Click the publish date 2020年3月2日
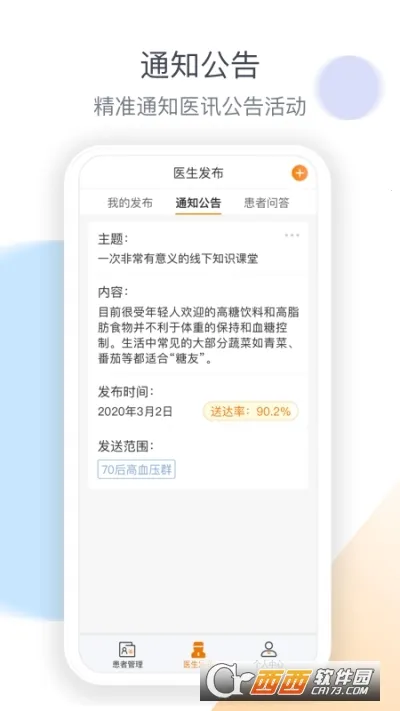 pyautogui.click(x=135, y=411)
